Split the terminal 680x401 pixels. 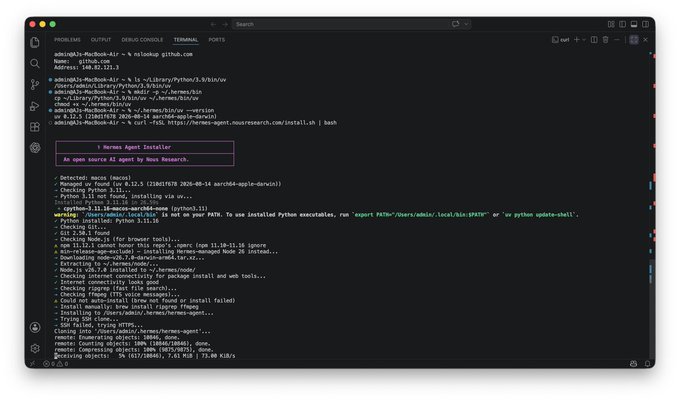pyautogui.click(x=594, y=40)
